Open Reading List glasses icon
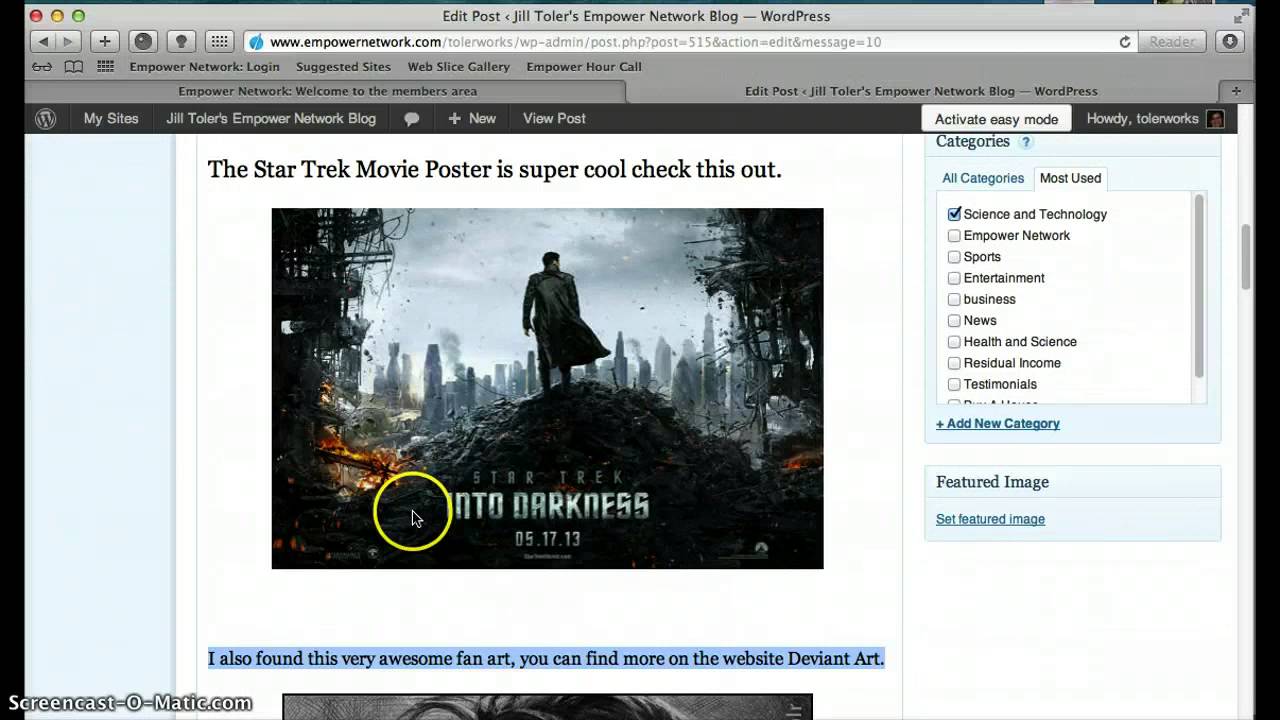Screen dimensions: 1280x720 coord(42,67)
